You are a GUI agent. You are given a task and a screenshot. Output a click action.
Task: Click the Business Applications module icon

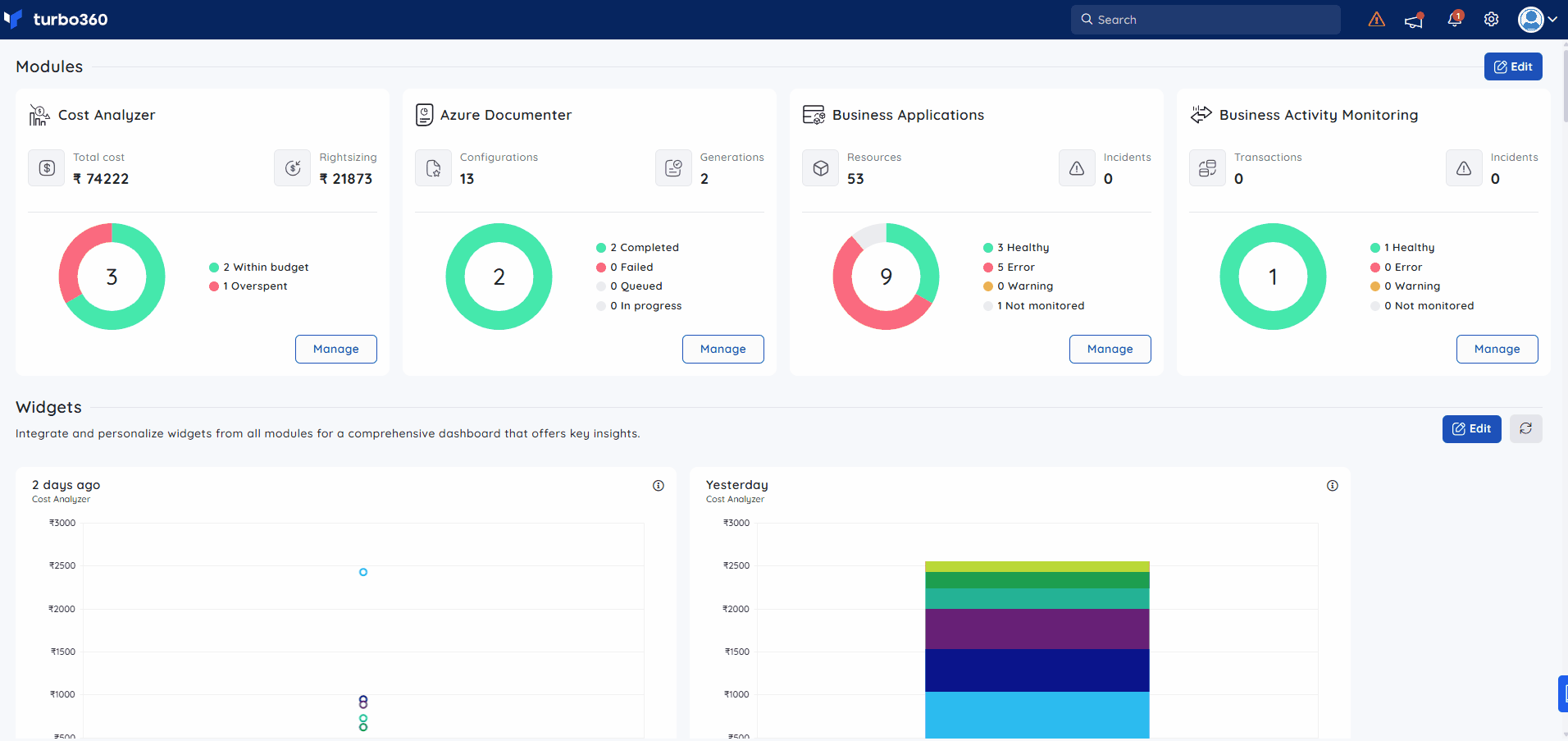tap(814, 115)
